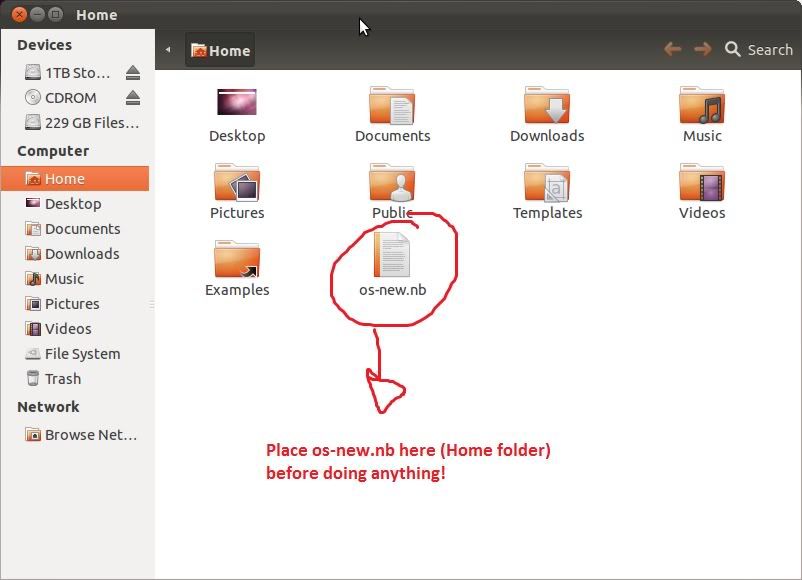Click the Music label under the main pane icon
802x580 pixels.
tap(702, 136)
